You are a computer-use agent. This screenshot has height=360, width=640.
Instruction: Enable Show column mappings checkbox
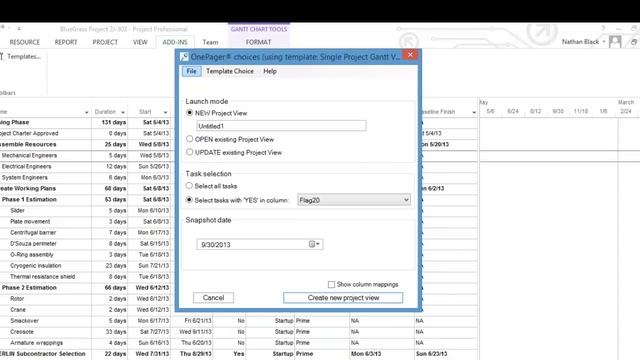point(331,284)
